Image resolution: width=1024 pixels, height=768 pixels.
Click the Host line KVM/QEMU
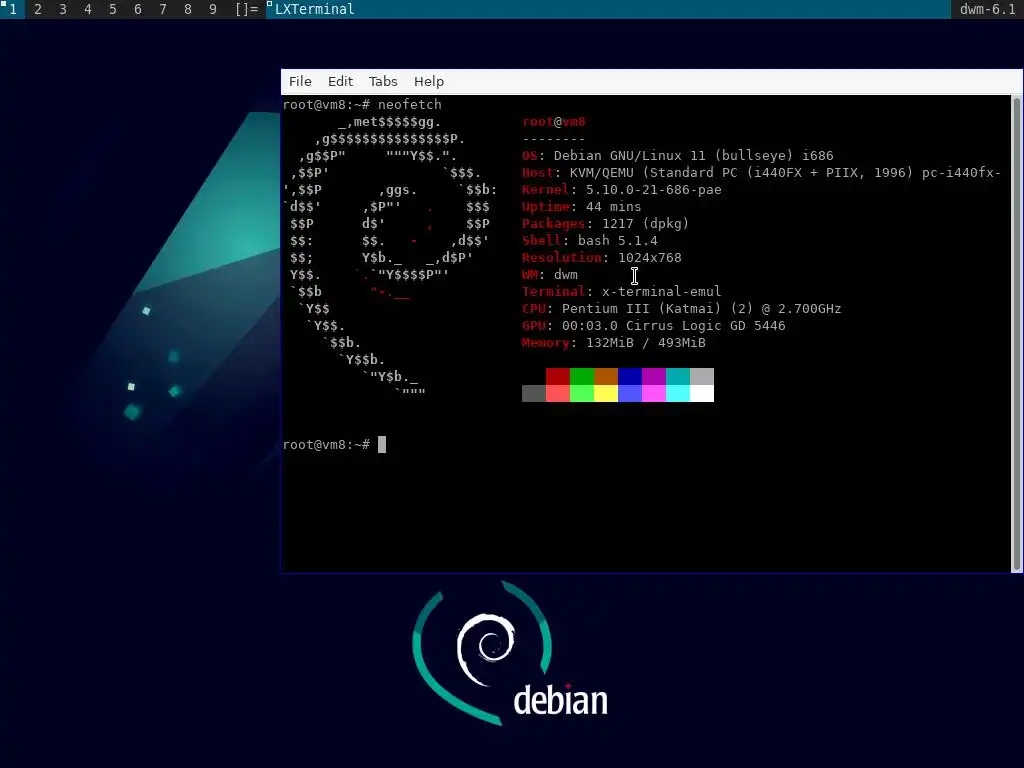pyautogui.click(x=761, y=172)
